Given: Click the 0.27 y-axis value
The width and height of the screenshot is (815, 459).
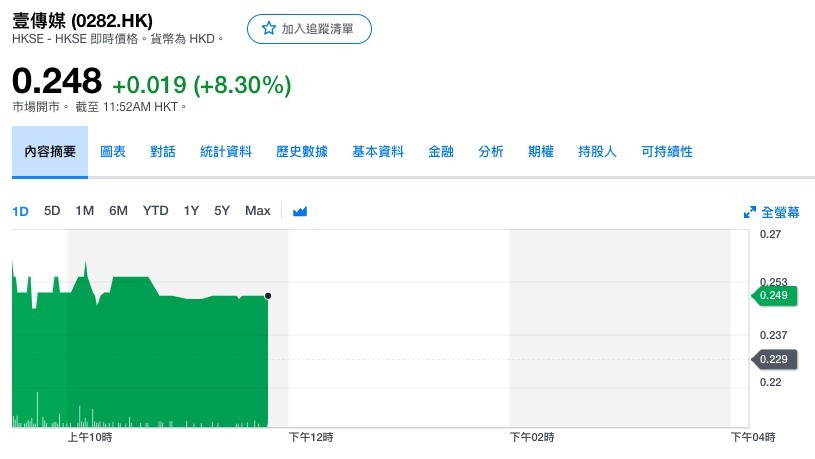Looking at the screenshot, I should point(770,234).
